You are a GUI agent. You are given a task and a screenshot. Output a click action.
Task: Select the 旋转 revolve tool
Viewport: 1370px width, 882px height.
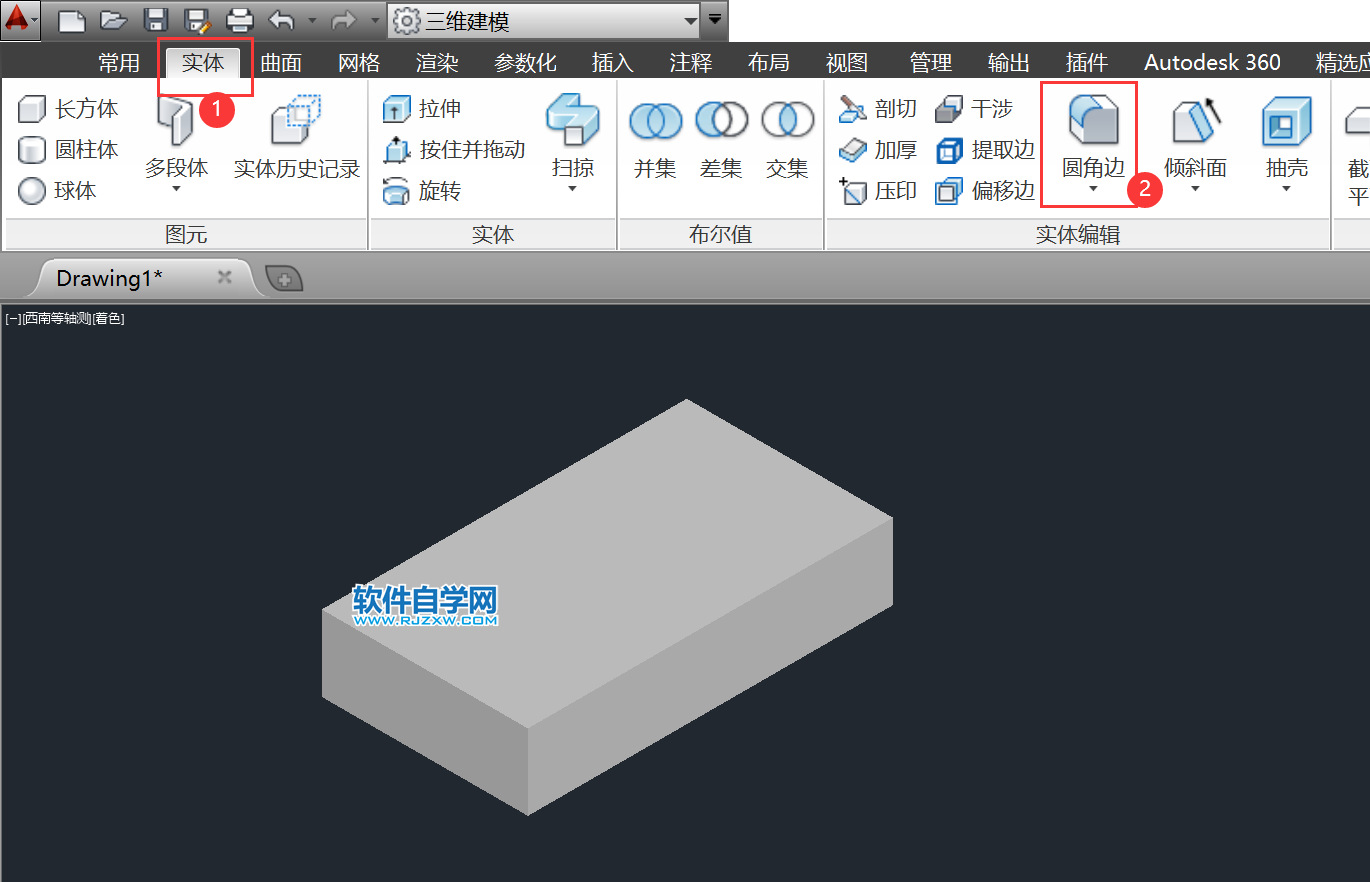[x=422, y=191]
